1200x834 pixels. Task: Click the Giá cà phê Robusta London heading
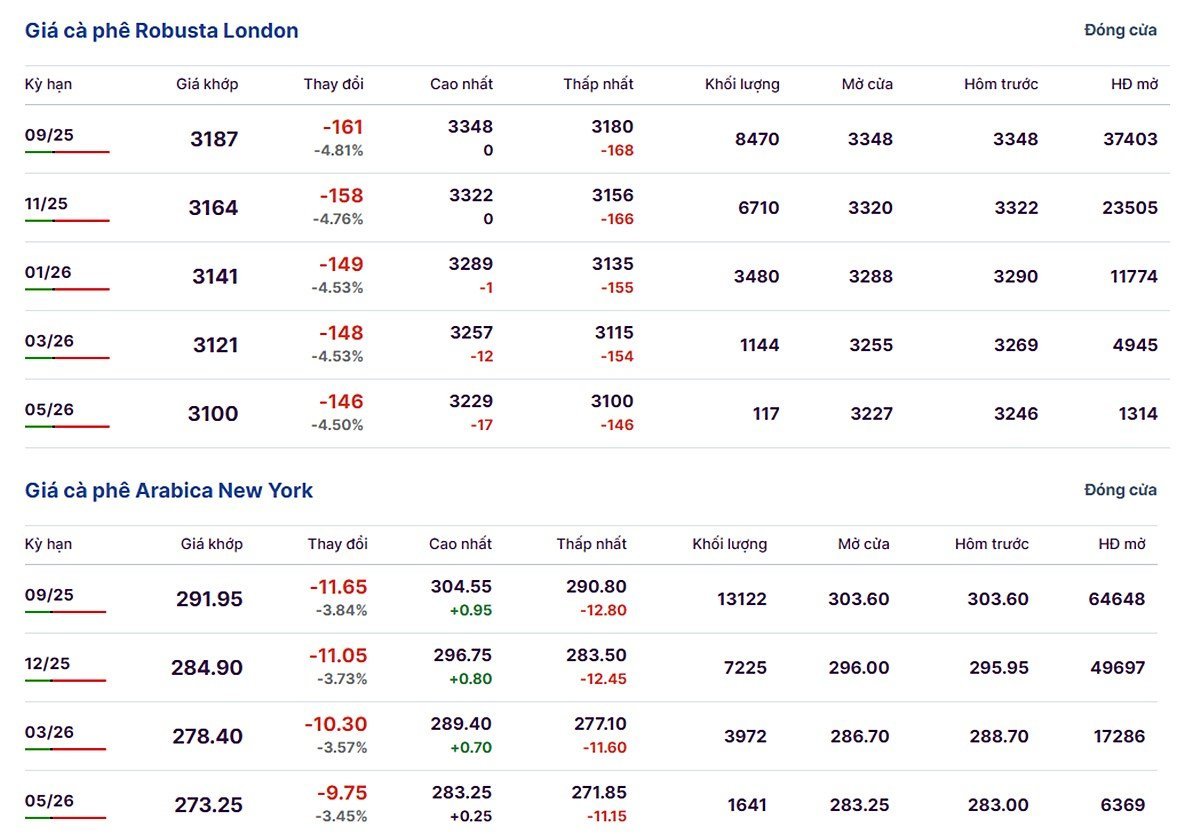[x=162, y=31]
